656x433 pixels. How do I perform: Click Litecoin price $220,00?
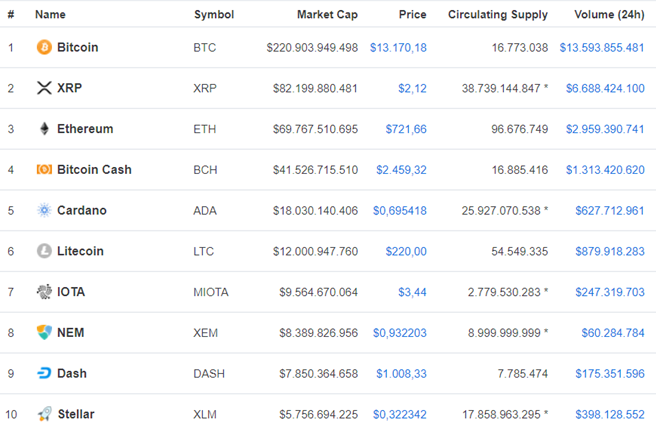tap(406, 251)
